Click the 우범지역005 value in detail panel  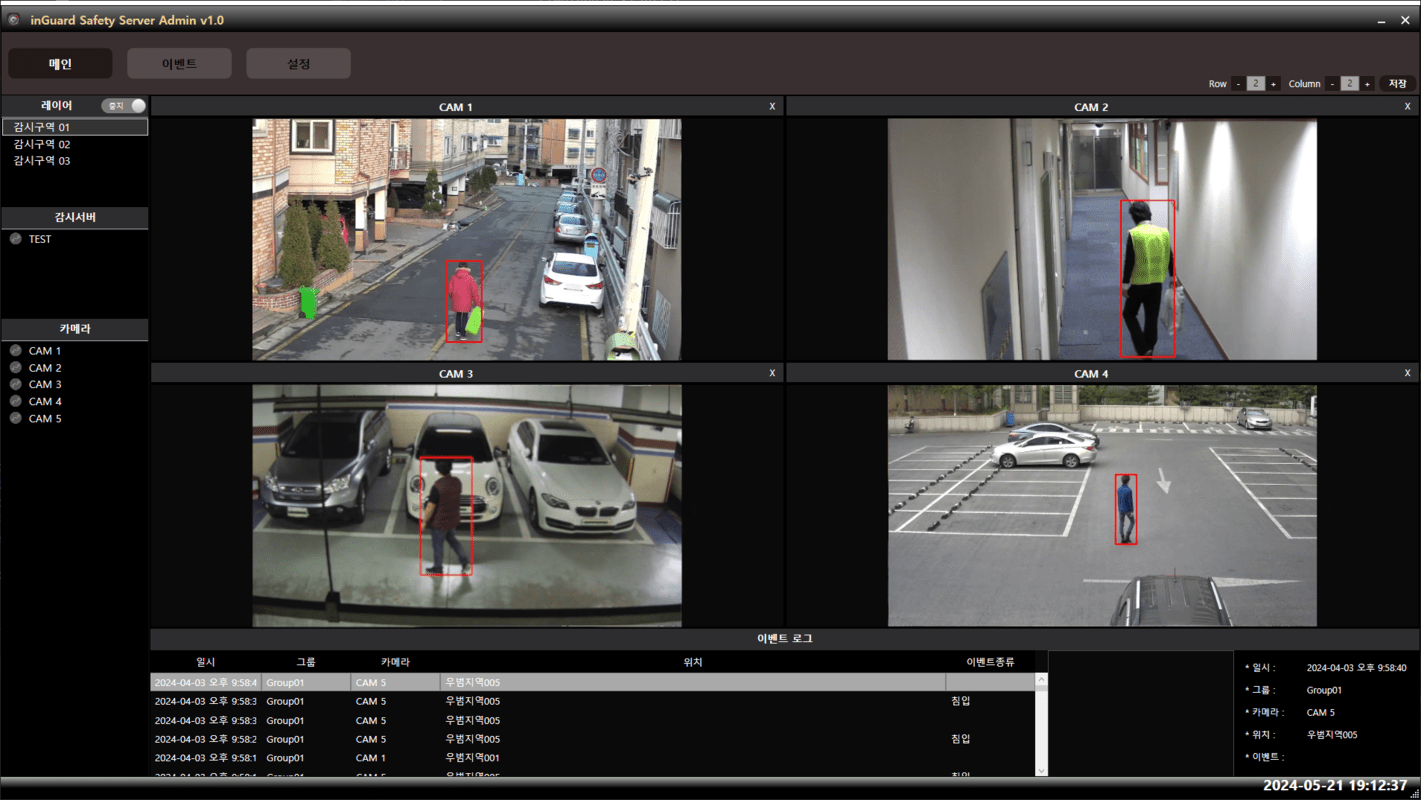[x=1332, y=735]
